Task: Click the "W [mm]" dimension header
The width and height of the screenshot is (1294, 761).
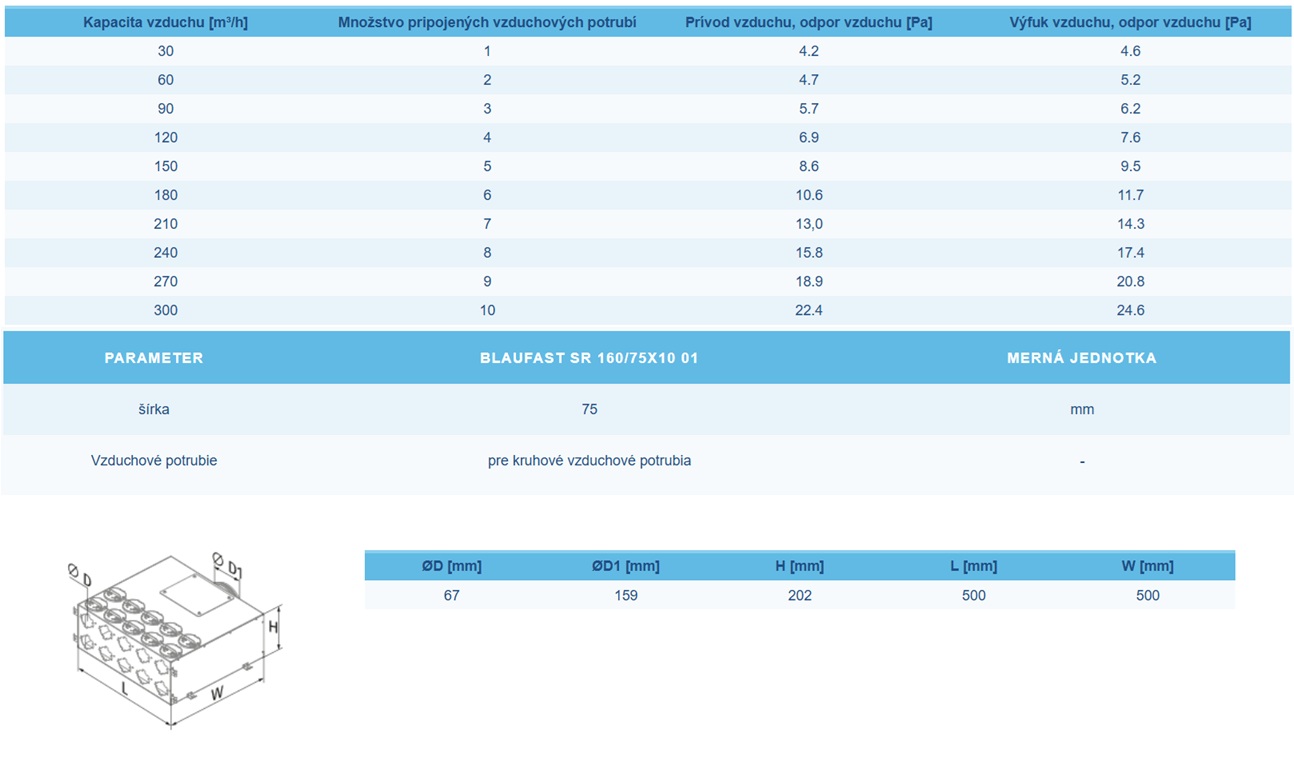Action: [x=1147, y=566]
